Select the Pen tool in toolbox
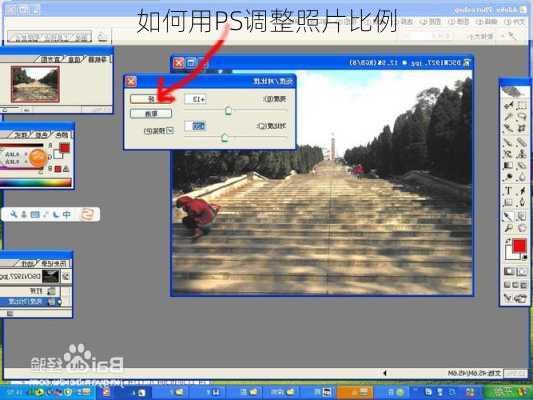 (521, 203)
